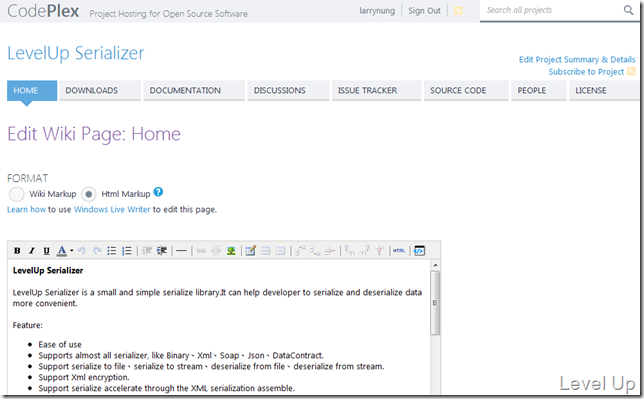The width and height of the screenshot is (644, 399).
Task: Click the larrynung username link
Action: pos(377,11)
